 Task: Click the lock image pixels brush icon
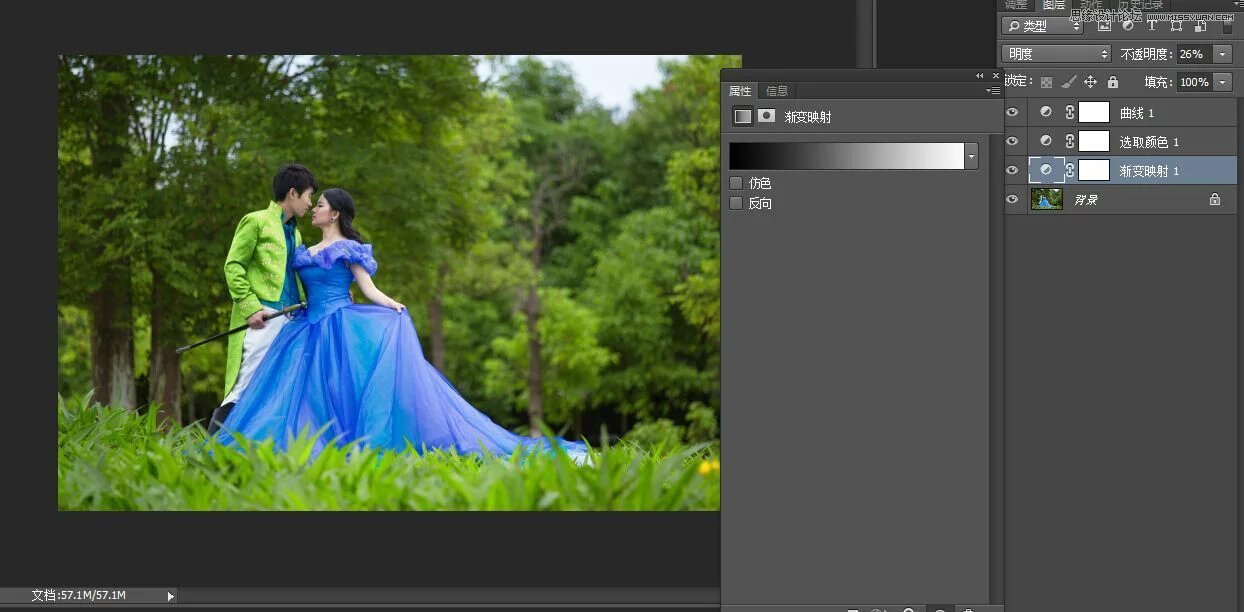(x=1068, y=82)
